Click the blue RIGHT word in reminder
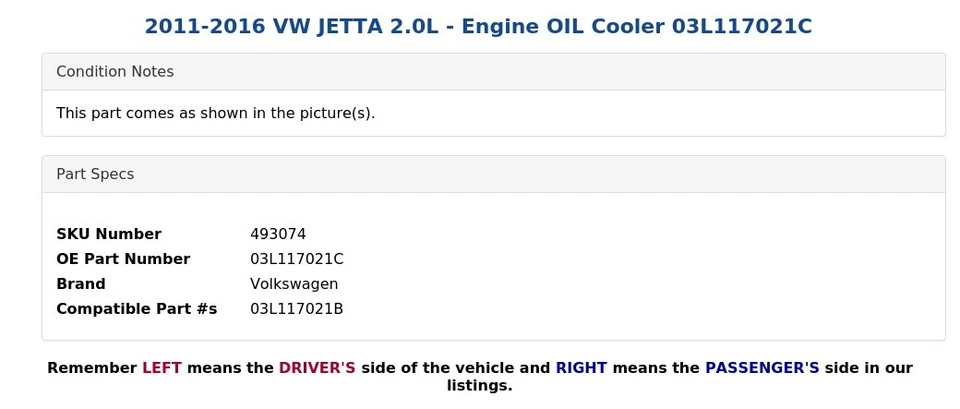 pyautogui.click(x=581, y=368)
